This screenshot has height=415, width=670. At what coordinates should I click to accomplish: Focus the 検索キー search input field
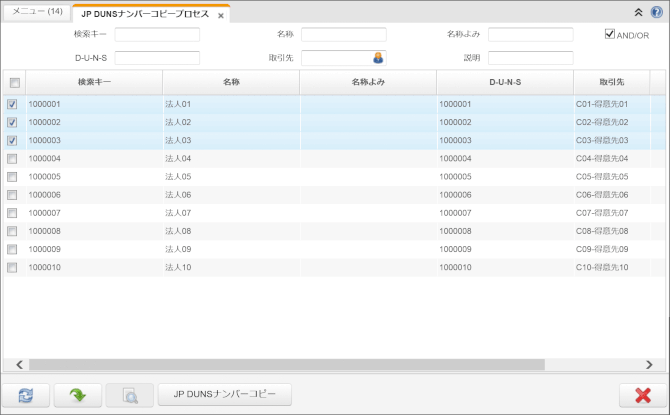[157, 34]
